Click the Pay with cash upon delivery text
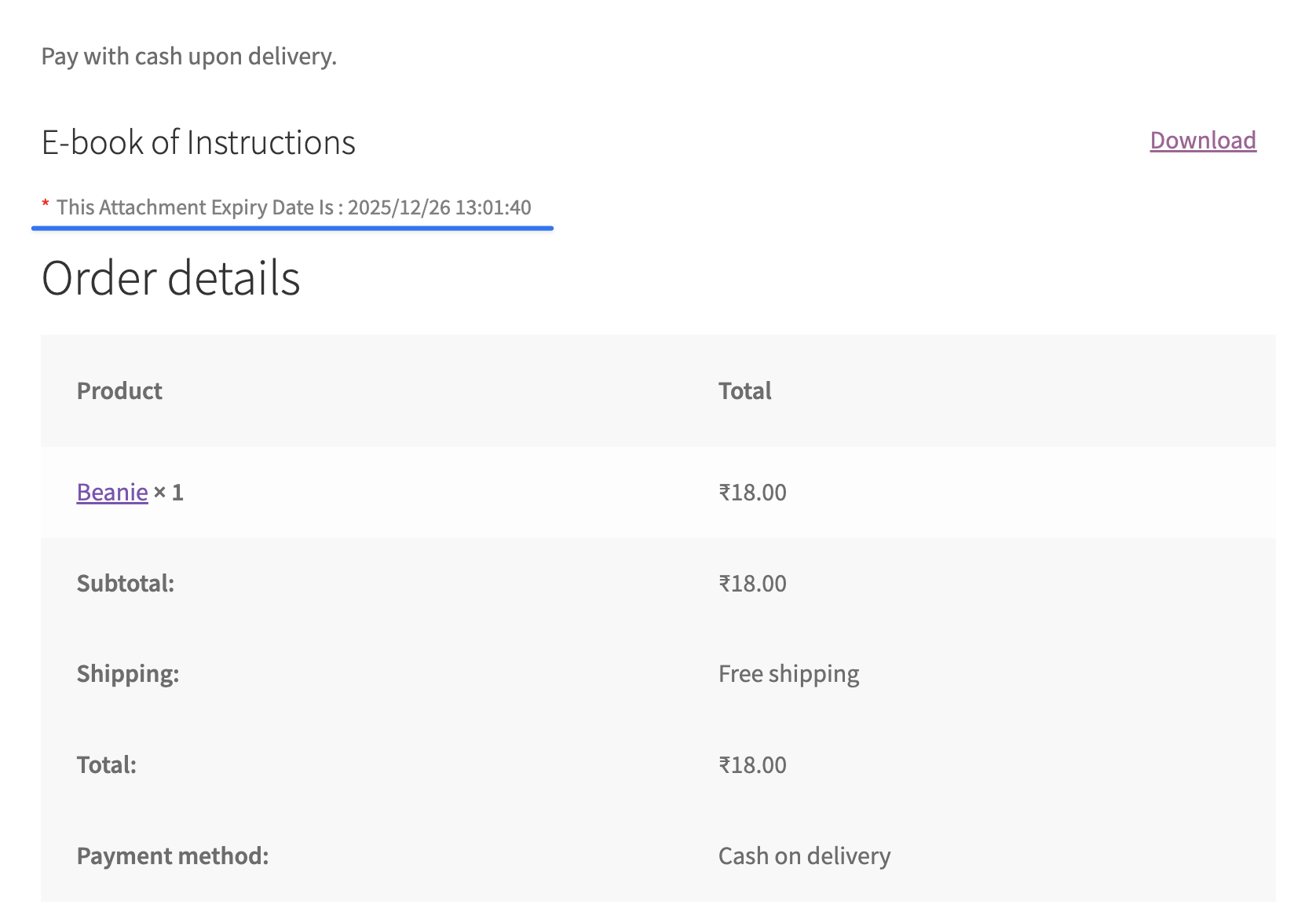1316x916 pixels. tap(189, 57)
